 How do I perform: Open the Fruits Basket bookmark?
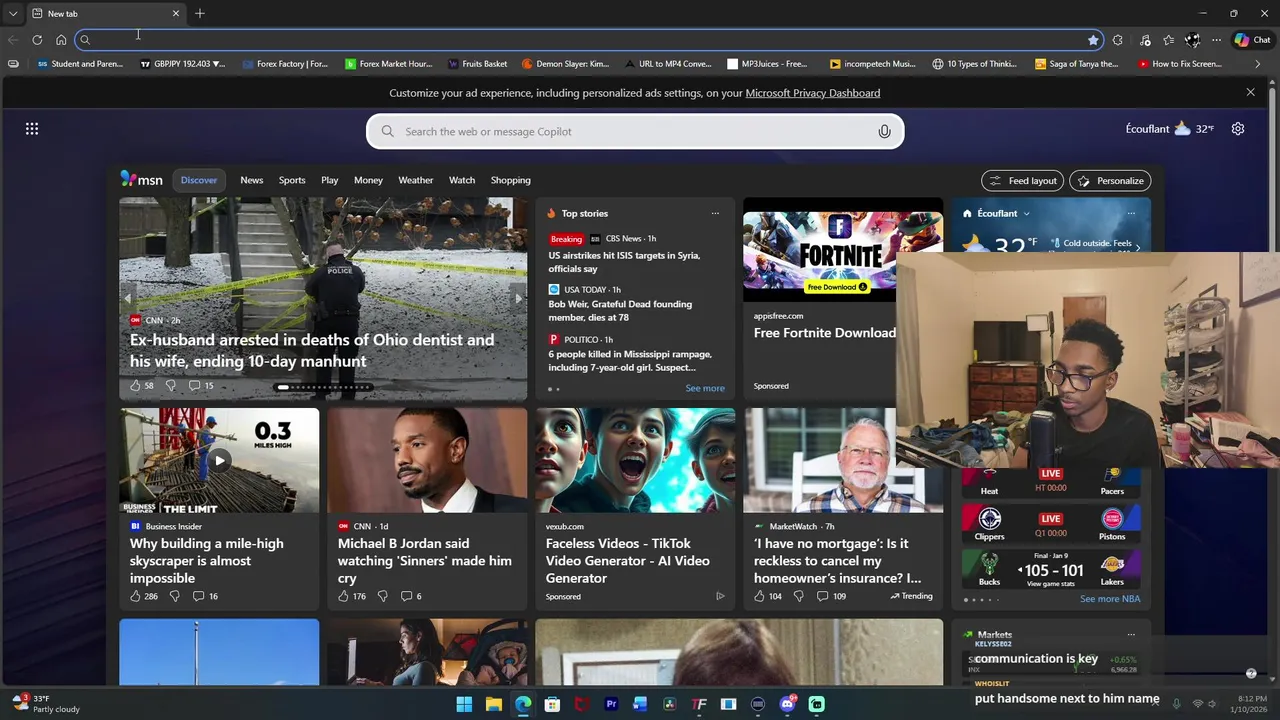[x=478, y=64]
